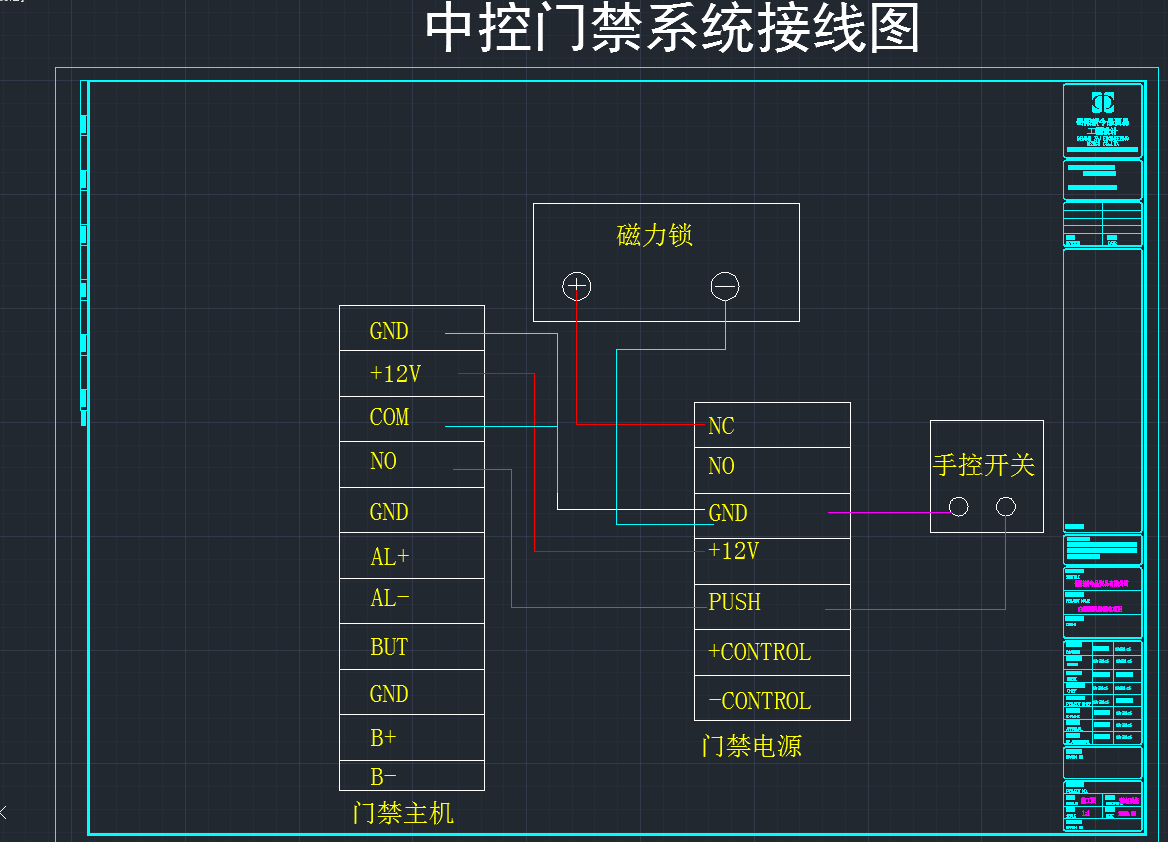Select NO terminal text in 门禁主机
1168x842 pixels.
(384, 460)
